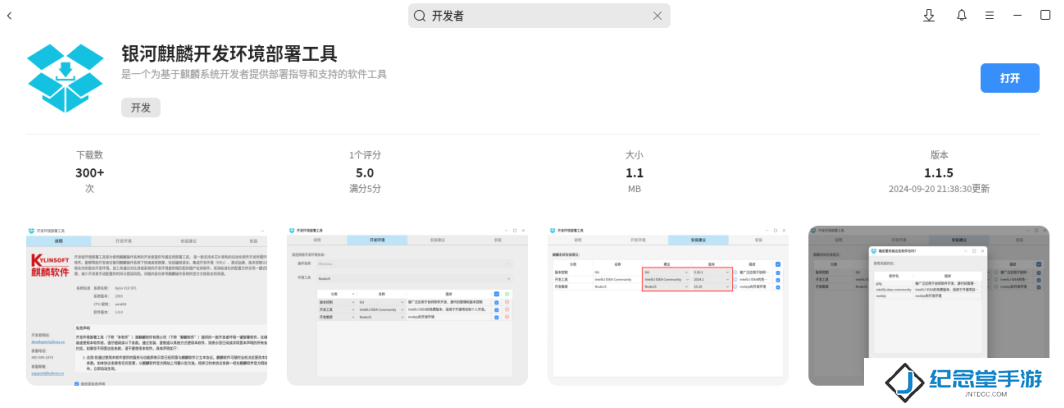Focus the search field containing 开发者
The width and height of the screenshot is (1064, 408).
click(x=539, y=16)
